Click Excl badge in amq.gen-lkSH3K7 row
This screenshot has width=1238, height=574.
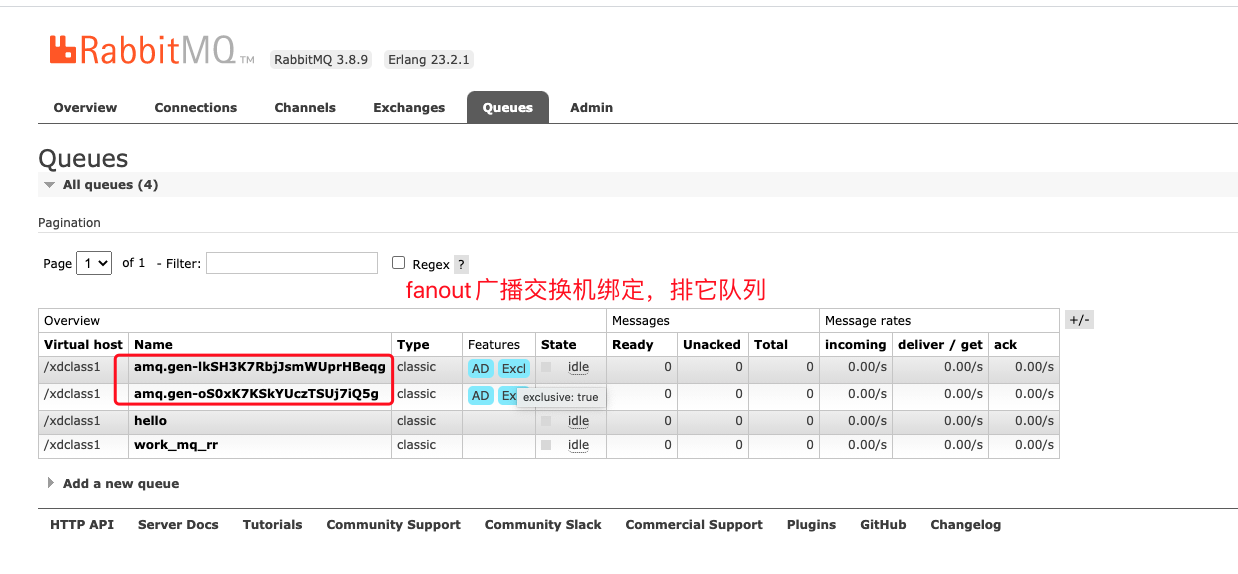(x=513, y=368)
